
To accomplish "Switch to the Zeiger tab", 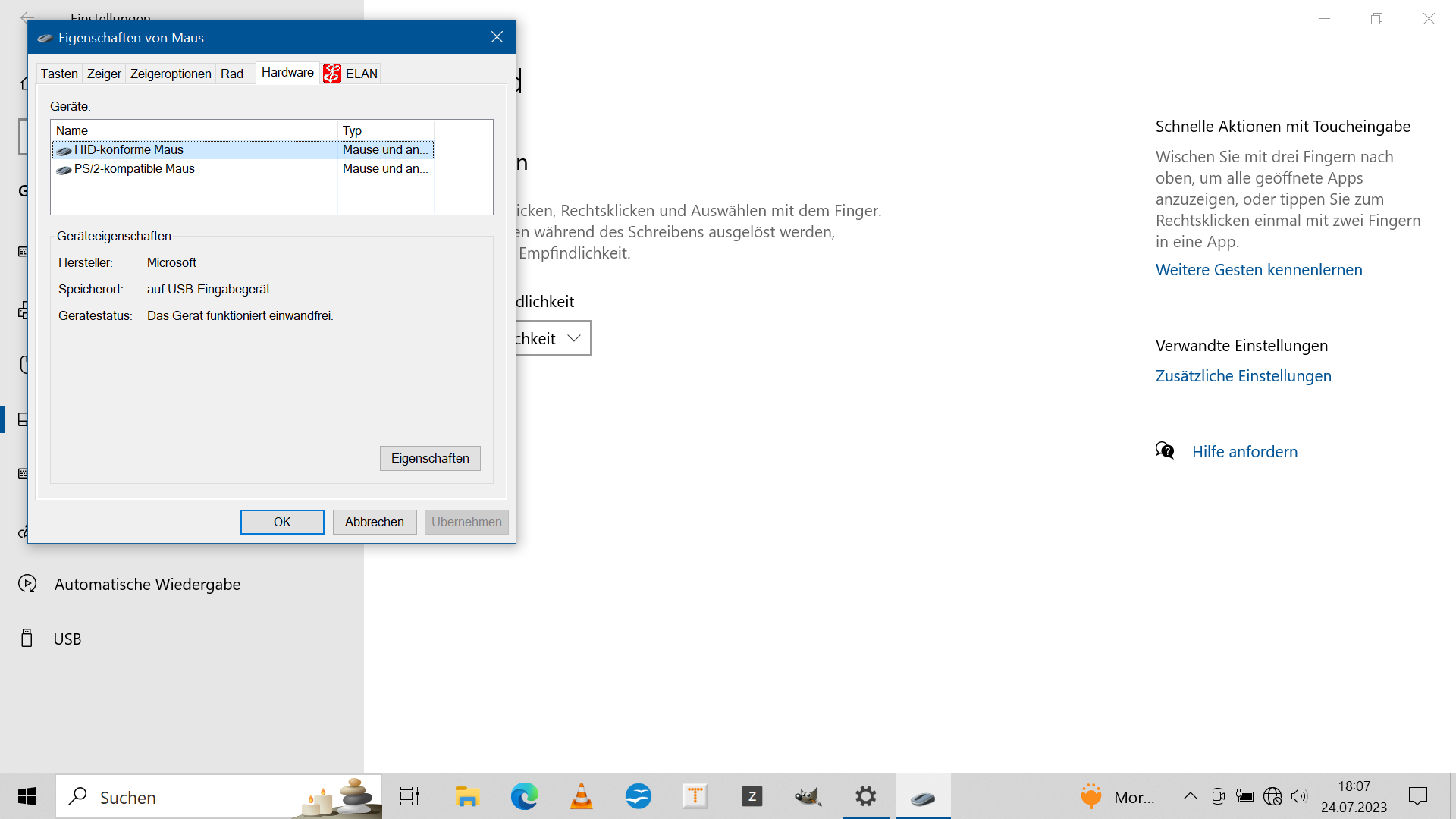I will 103,73.
